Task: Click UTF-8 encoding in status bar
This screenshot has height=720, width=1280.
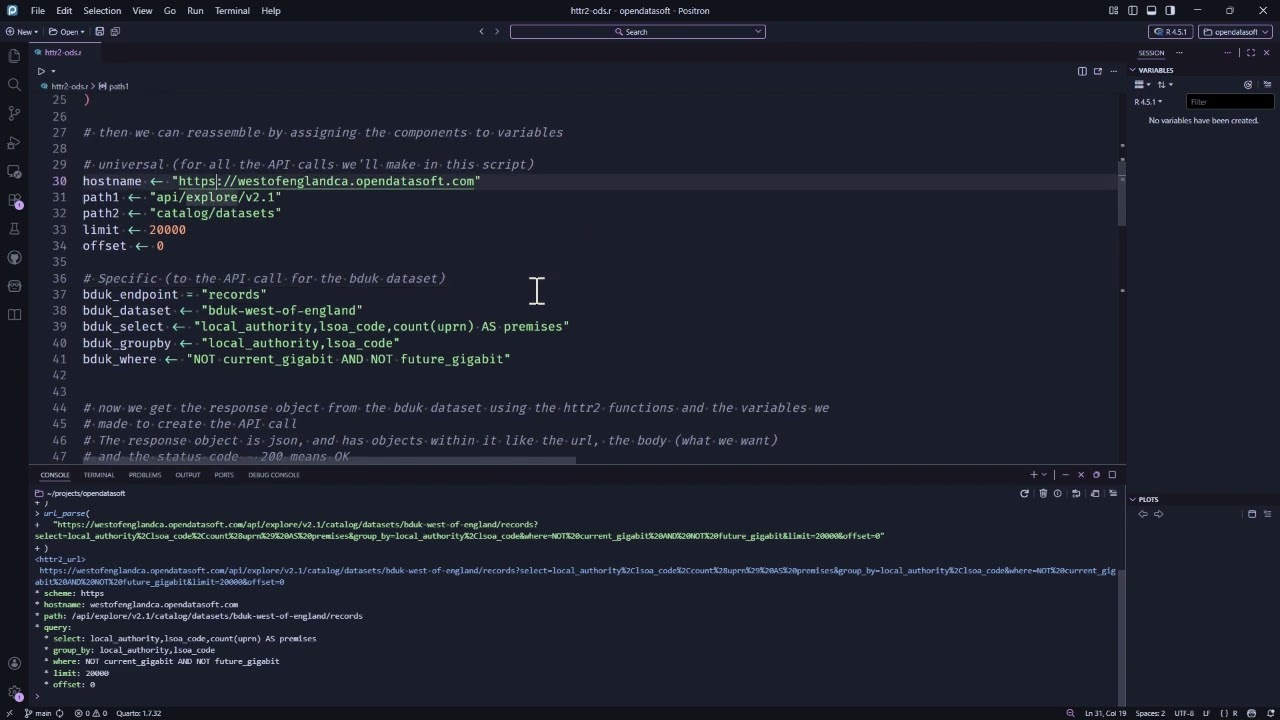Action: click(1184, 713)
